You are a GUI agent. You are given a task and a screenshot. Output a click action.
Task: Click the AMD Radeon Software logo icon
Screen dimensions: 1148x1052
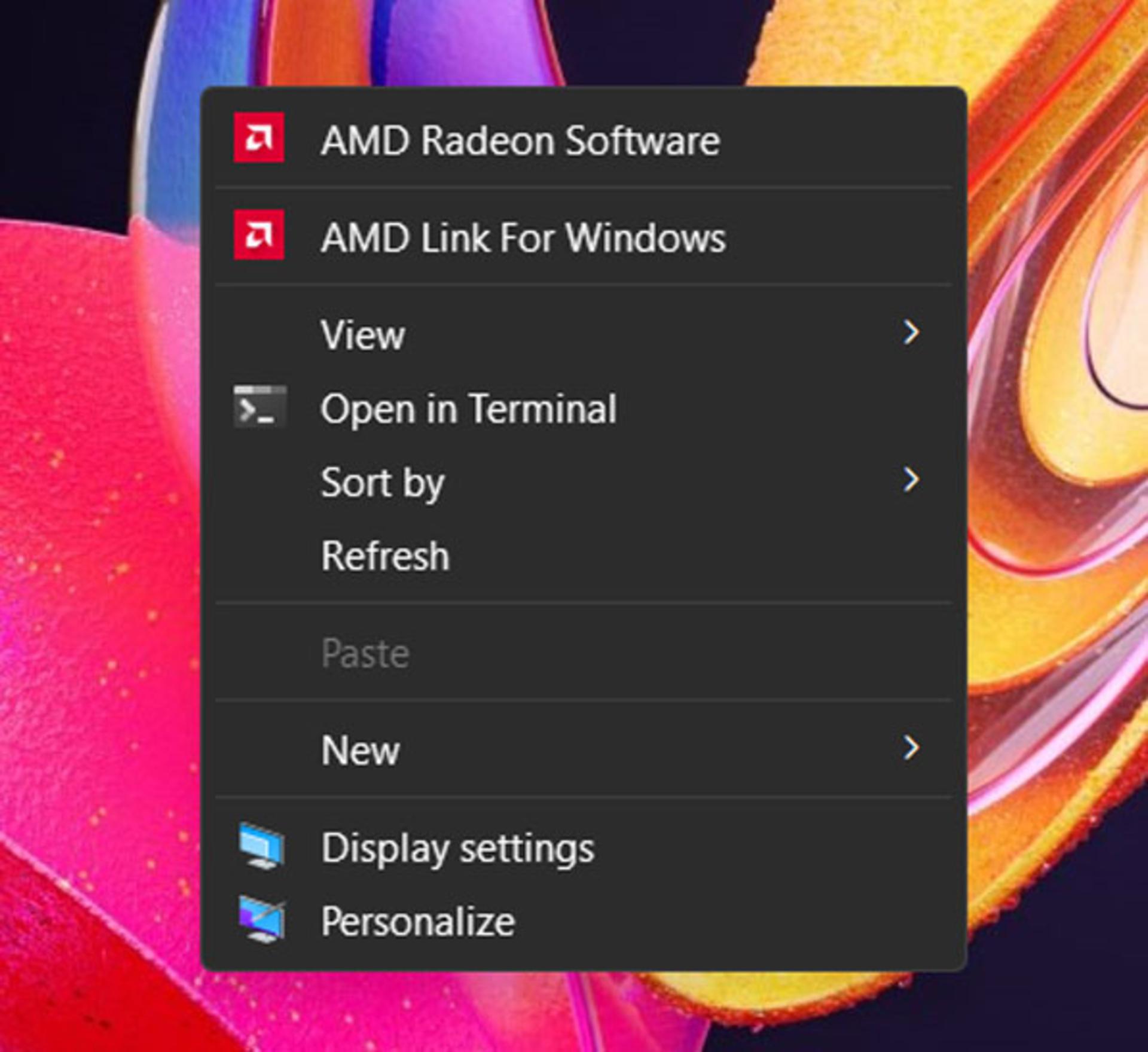(259, 138)
